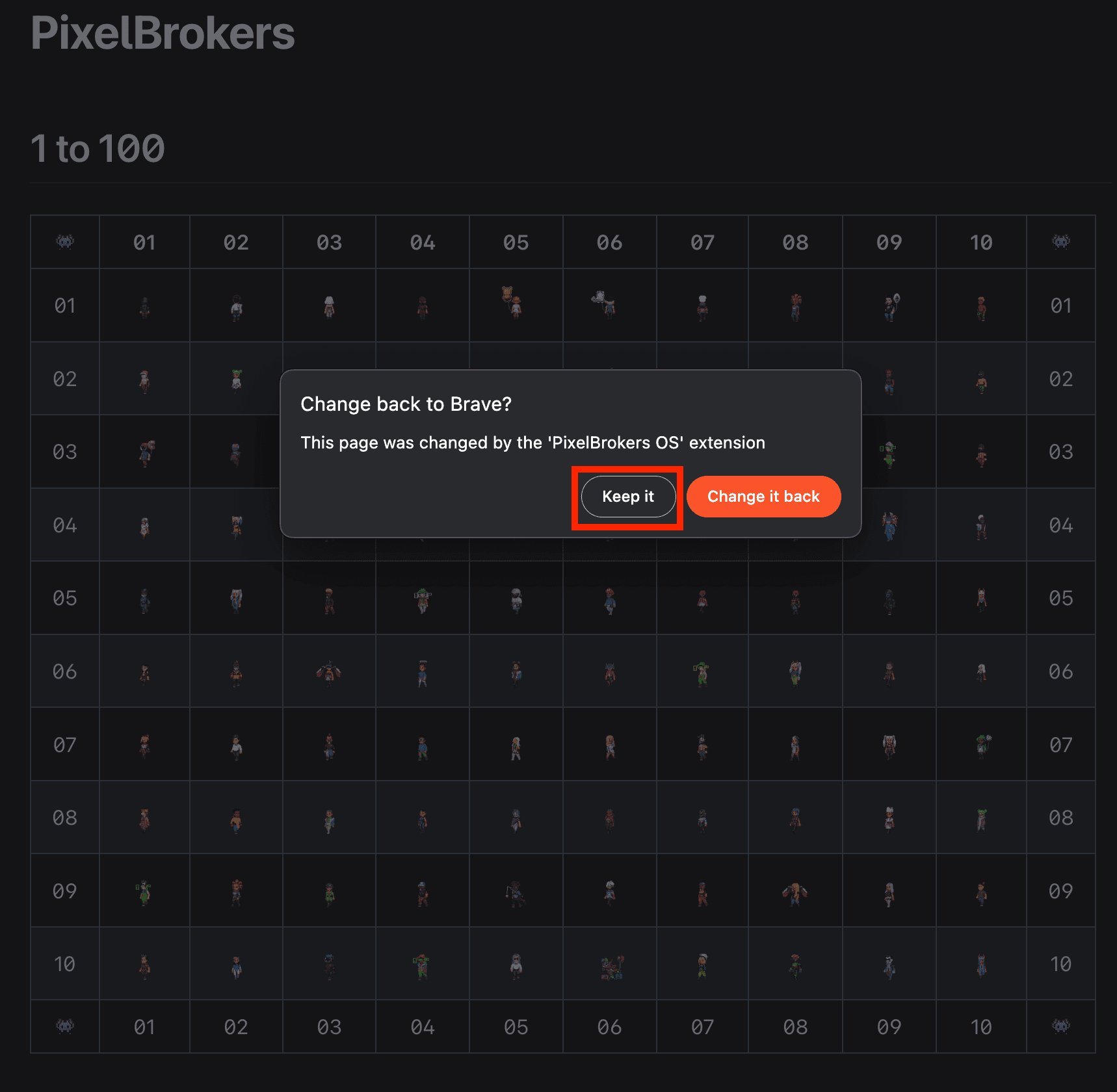Open the broker character in row 09, column 08

coord(795,892)
